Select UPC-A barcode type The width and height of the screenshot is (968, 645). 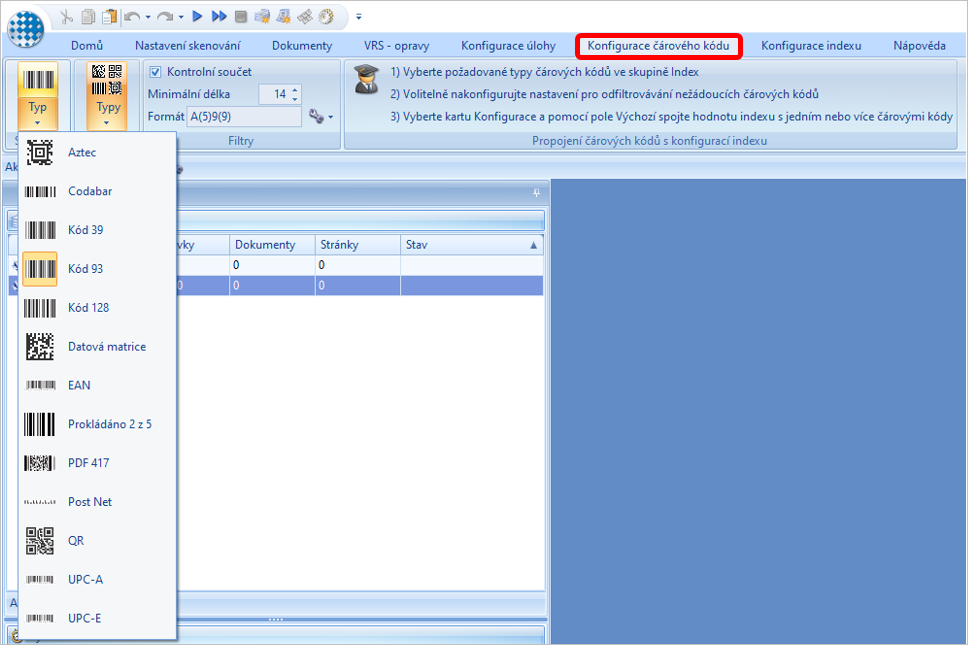[98, 580]
